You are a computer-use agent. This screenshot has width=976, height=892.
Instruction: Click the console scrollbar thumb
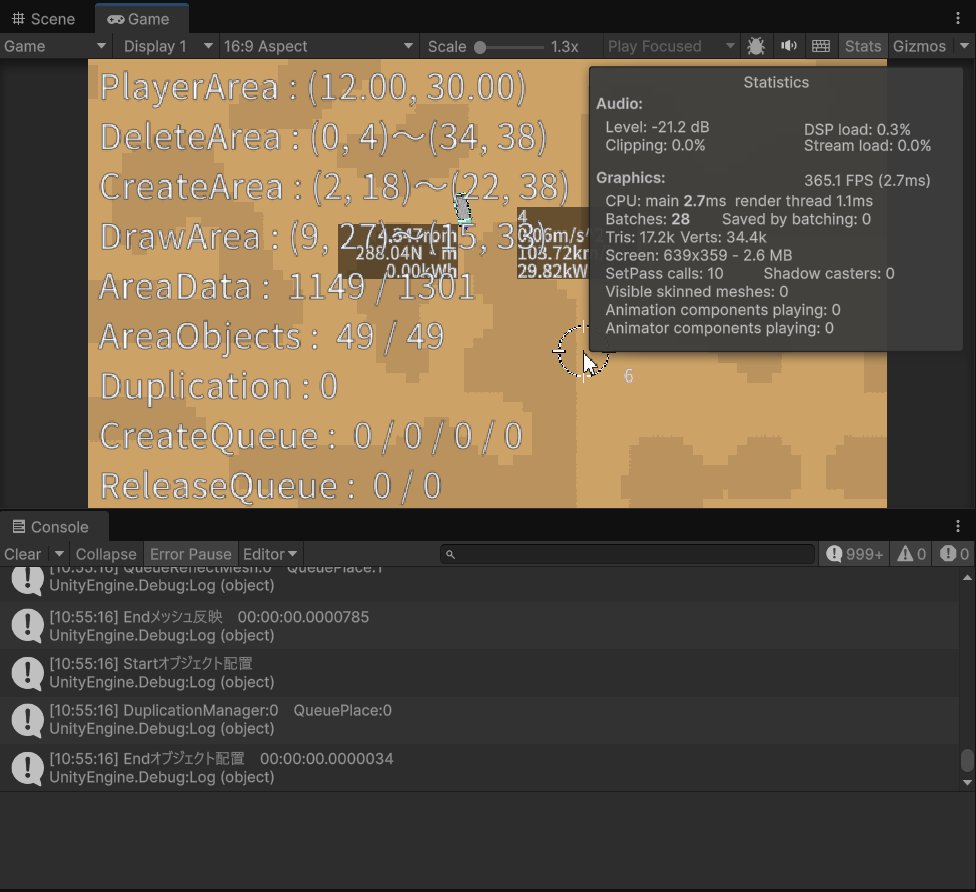pyautogui.click(x=967, y=759)
